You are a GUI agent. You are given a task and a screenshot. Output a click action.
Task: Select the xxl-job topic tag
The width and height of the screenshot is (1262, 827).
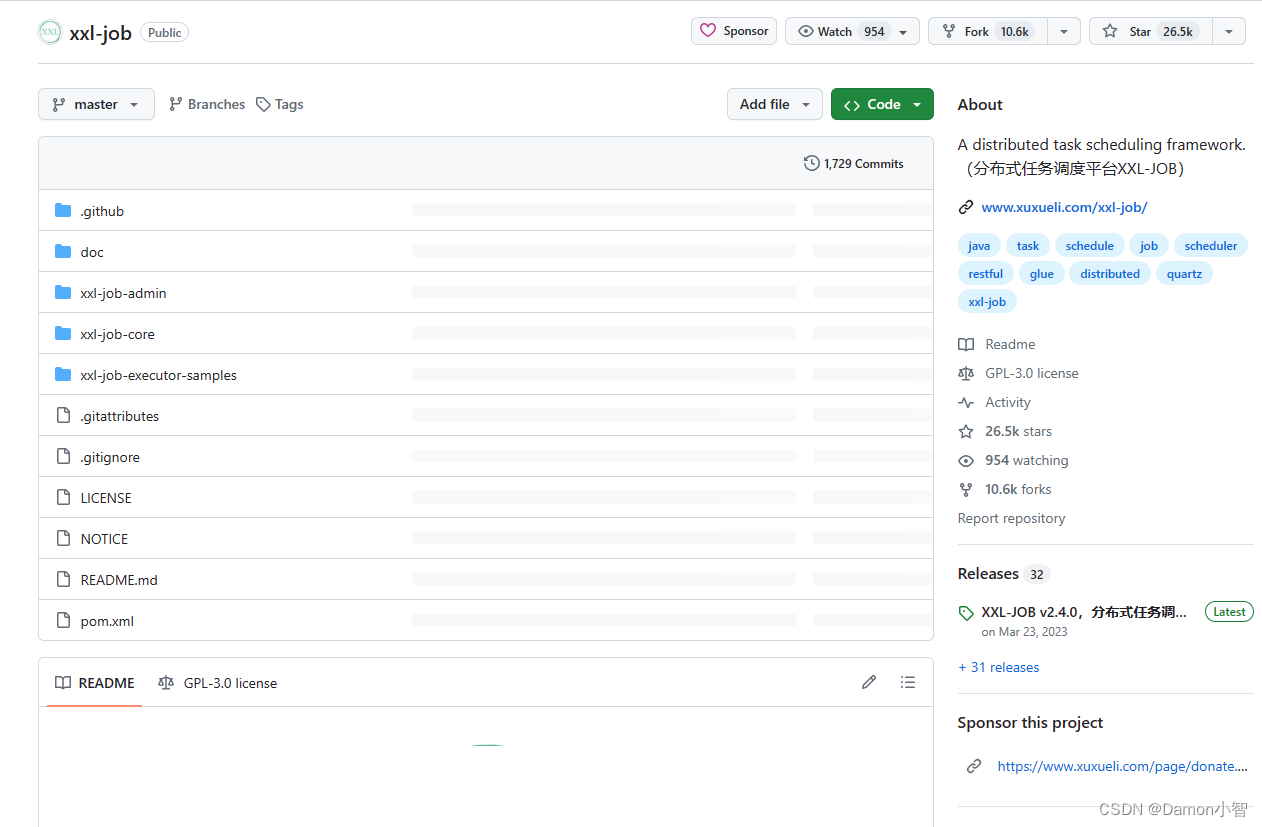tap(987, 301)
